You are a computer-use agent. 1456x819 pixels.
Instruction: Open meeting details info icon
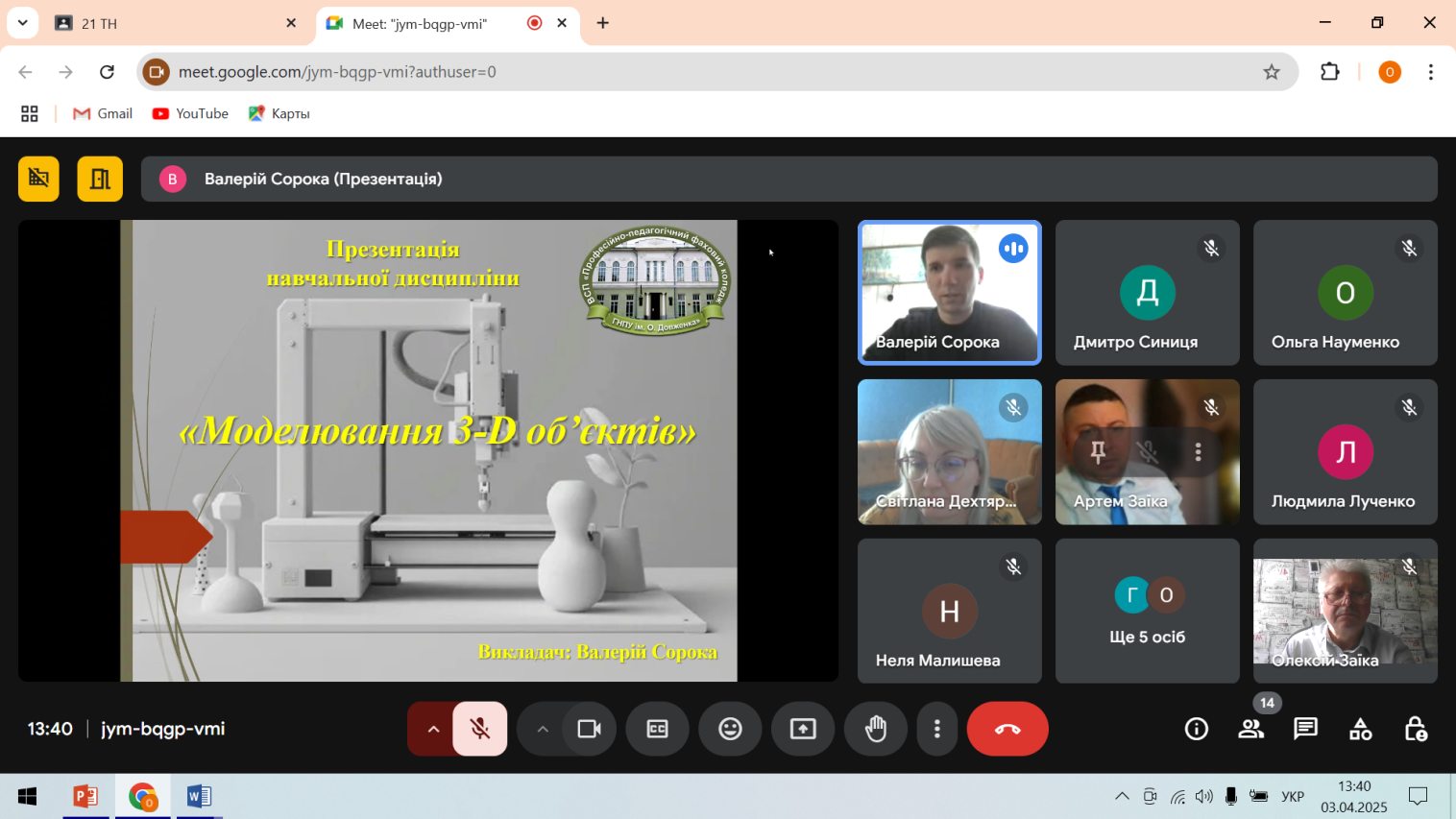[1196, 729]
